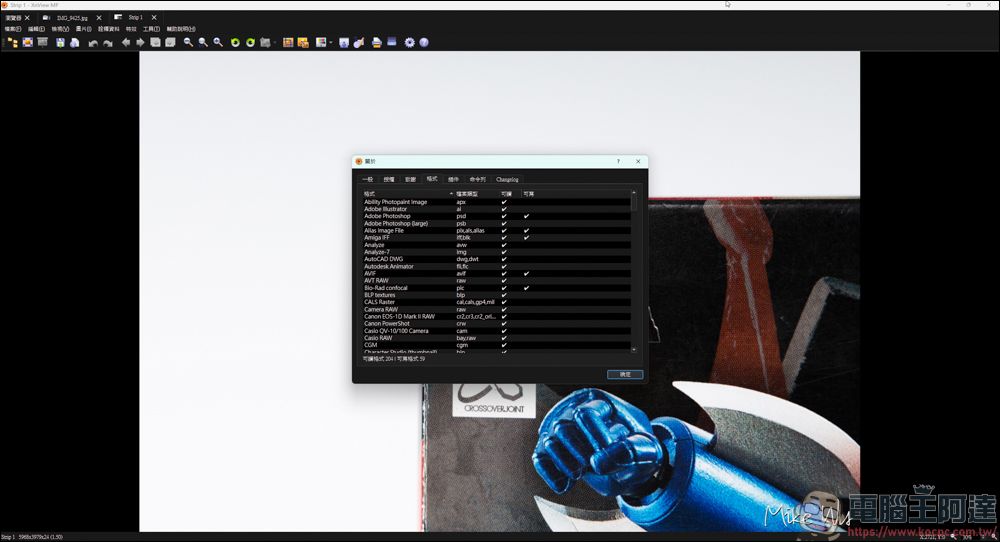Select the CALS Raster row
This screenshot has width=1000, height=542.
coord(496,302)
